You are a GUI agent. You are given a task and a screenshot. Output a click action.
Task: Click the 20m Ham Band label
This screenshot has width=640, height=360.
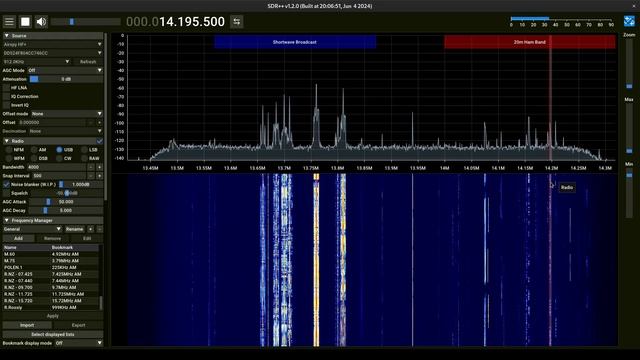tap(530, 42)
